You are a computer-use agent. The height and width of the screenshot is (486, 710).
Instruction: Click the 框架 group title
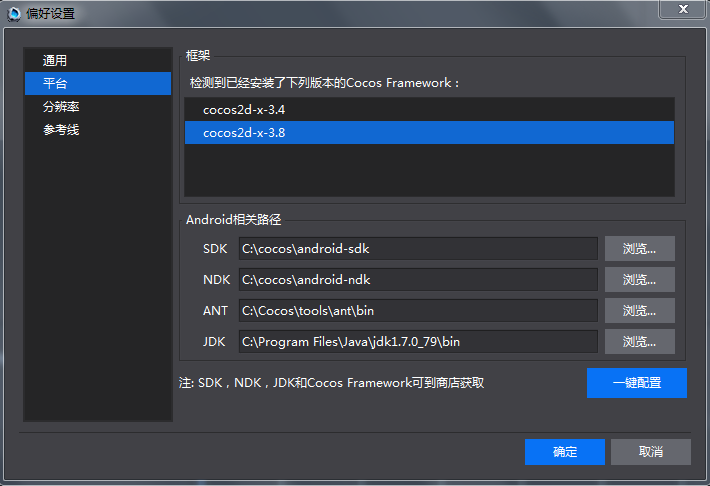(x=198, y=55)
